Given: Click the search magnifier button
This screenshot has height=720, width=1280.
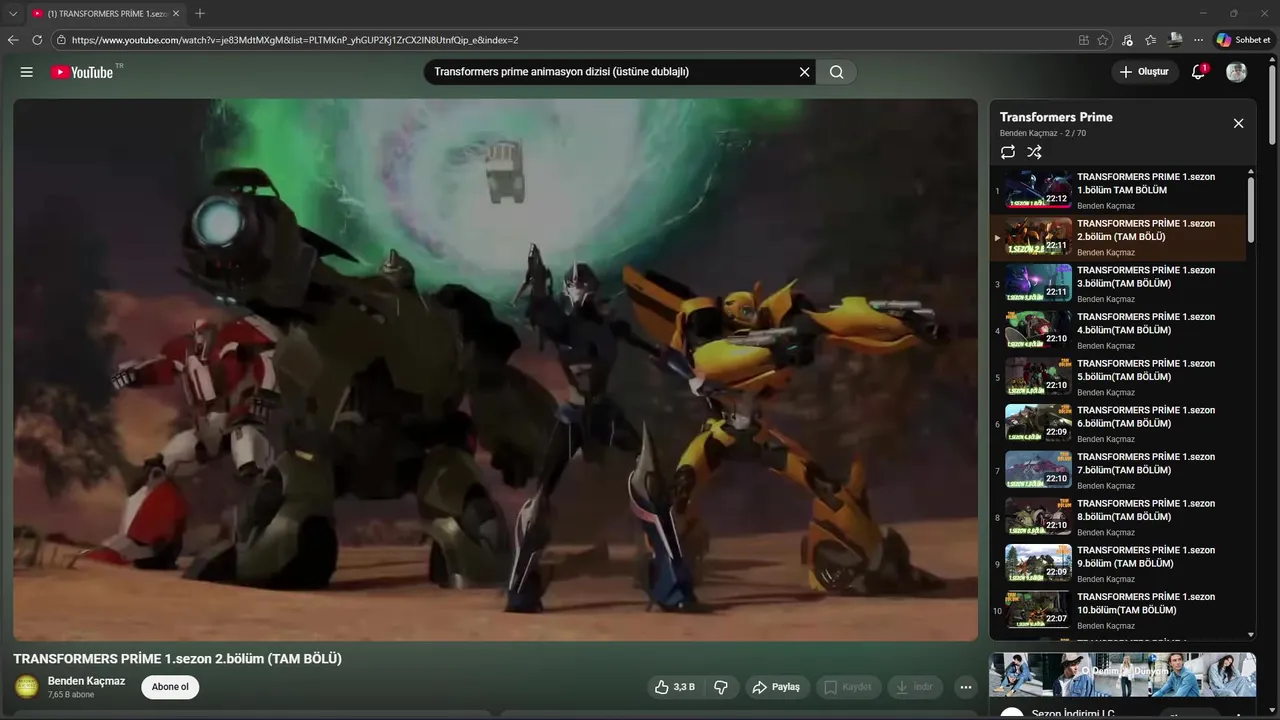Looking at the screenshot, I should (837, 72).
